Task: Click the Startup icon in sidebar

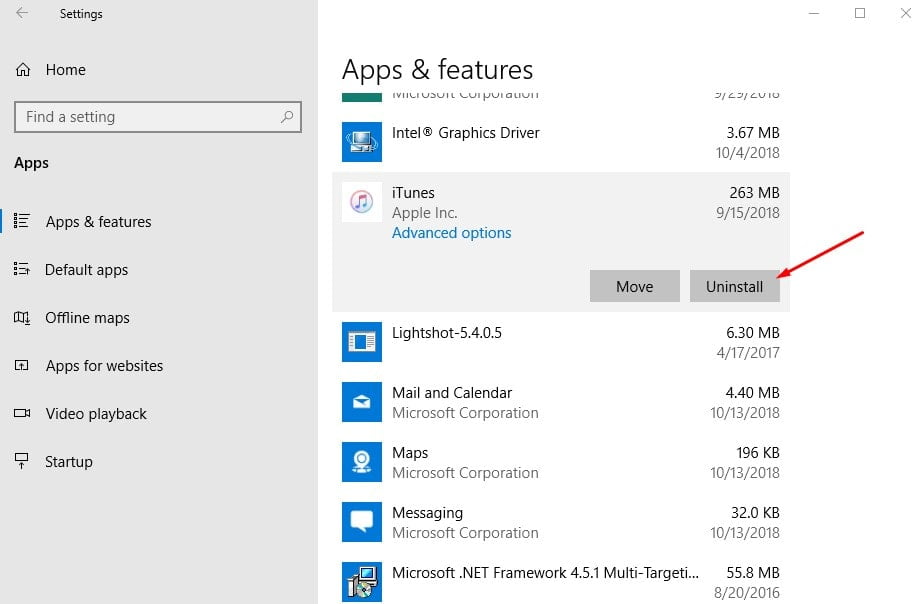Action: pyautogui.click(x=21, y=461)
